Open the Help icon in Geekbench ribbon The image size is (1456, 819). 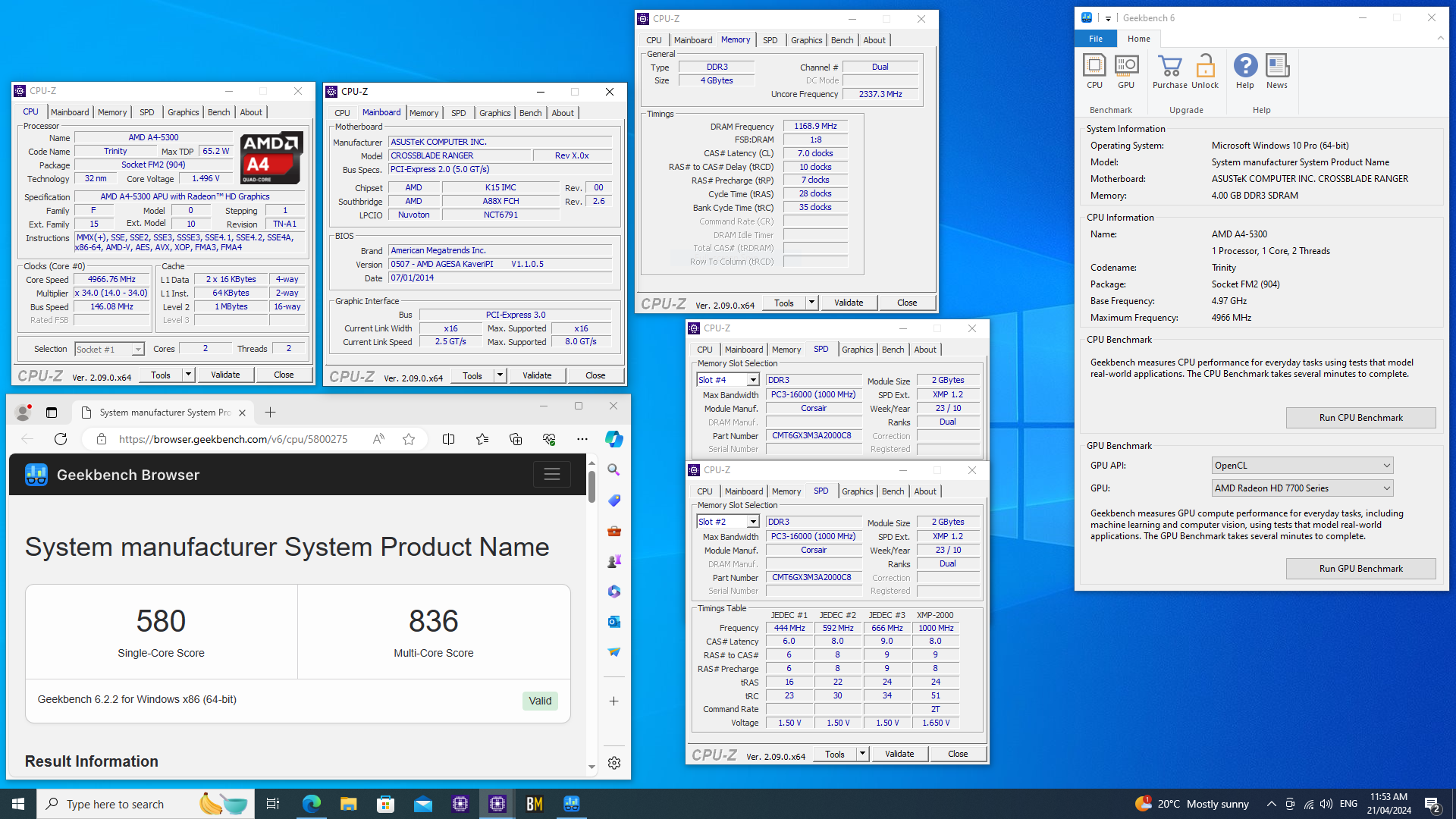click(x=1245, y=71)
